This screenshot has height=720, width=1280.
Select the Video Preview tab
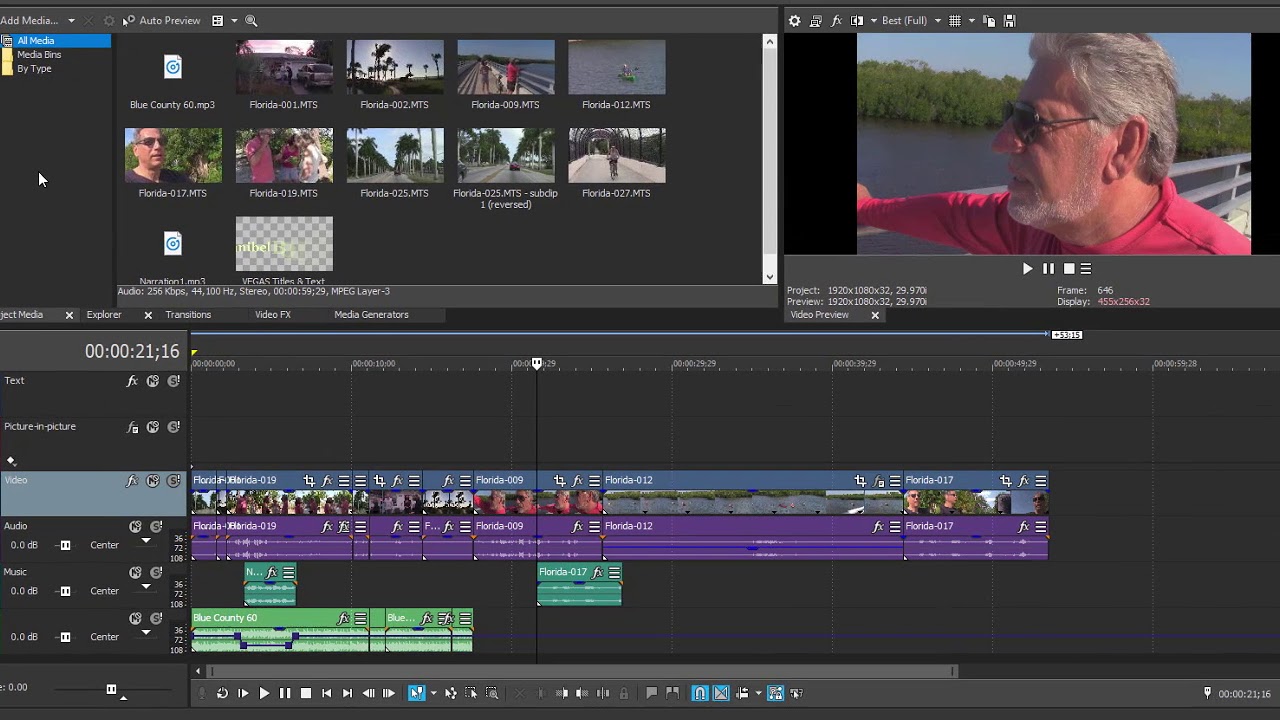[x=819, y=315]
